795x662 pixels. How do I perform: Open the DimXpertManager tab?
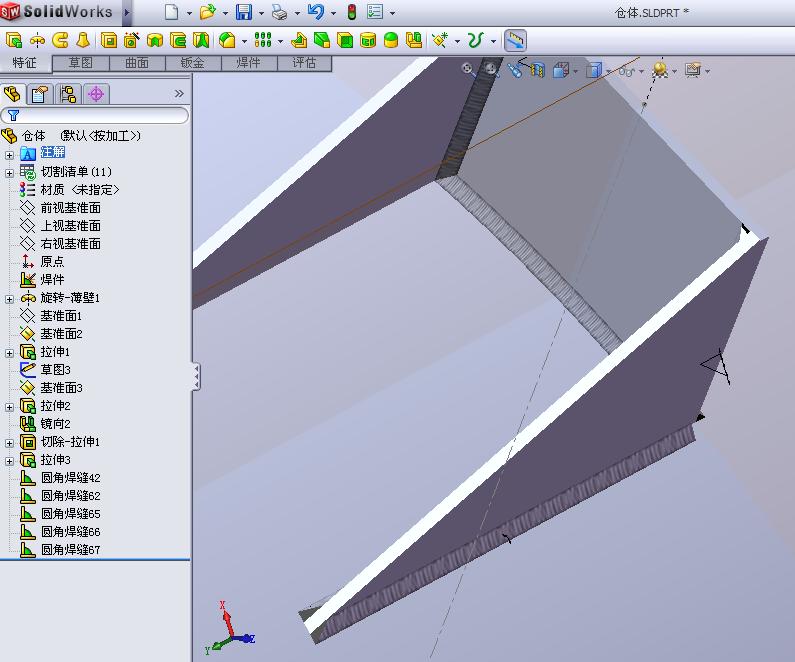click(x=96, y=94)
